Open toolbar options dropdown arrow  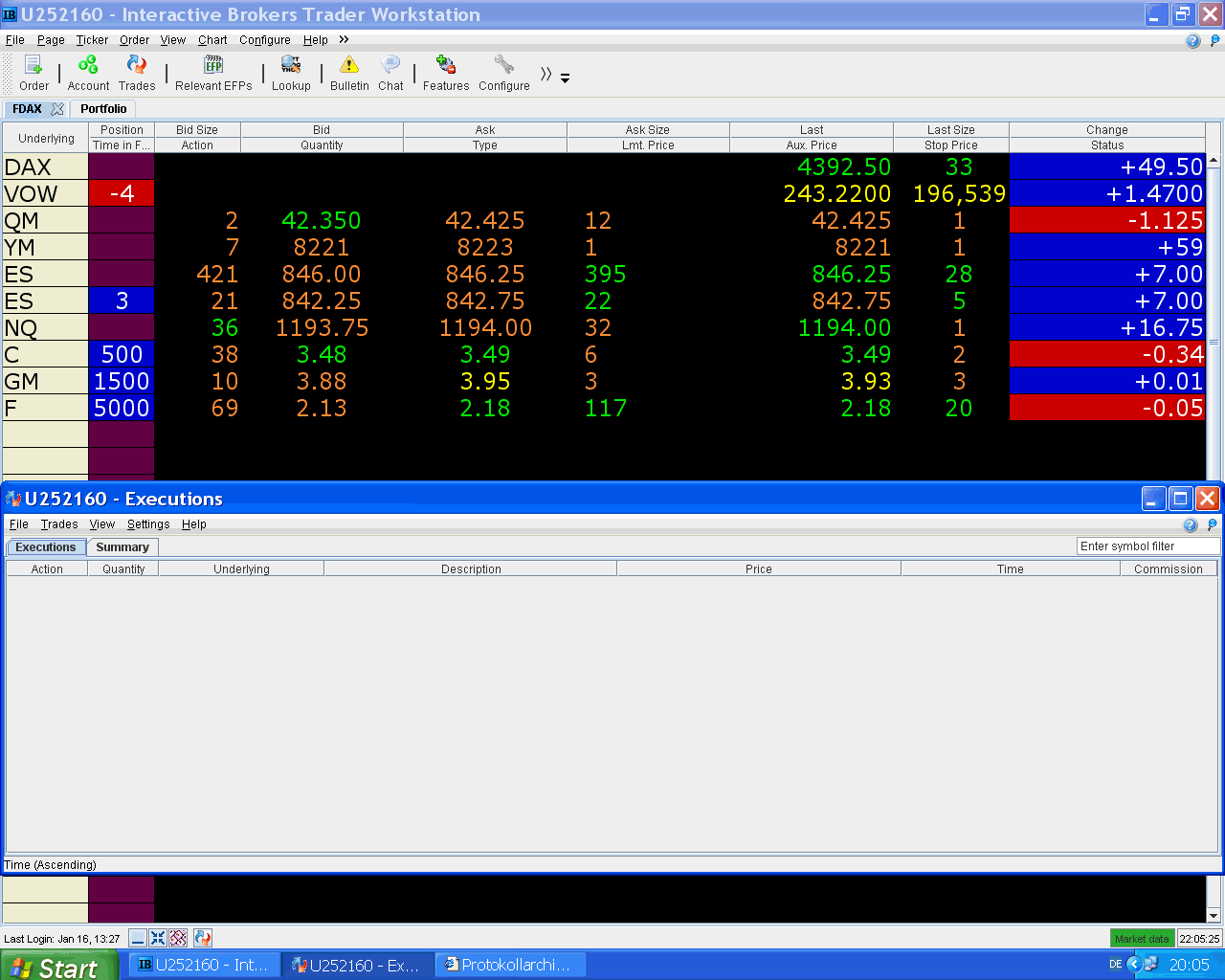pyautogui.click(x=565, y=78)
